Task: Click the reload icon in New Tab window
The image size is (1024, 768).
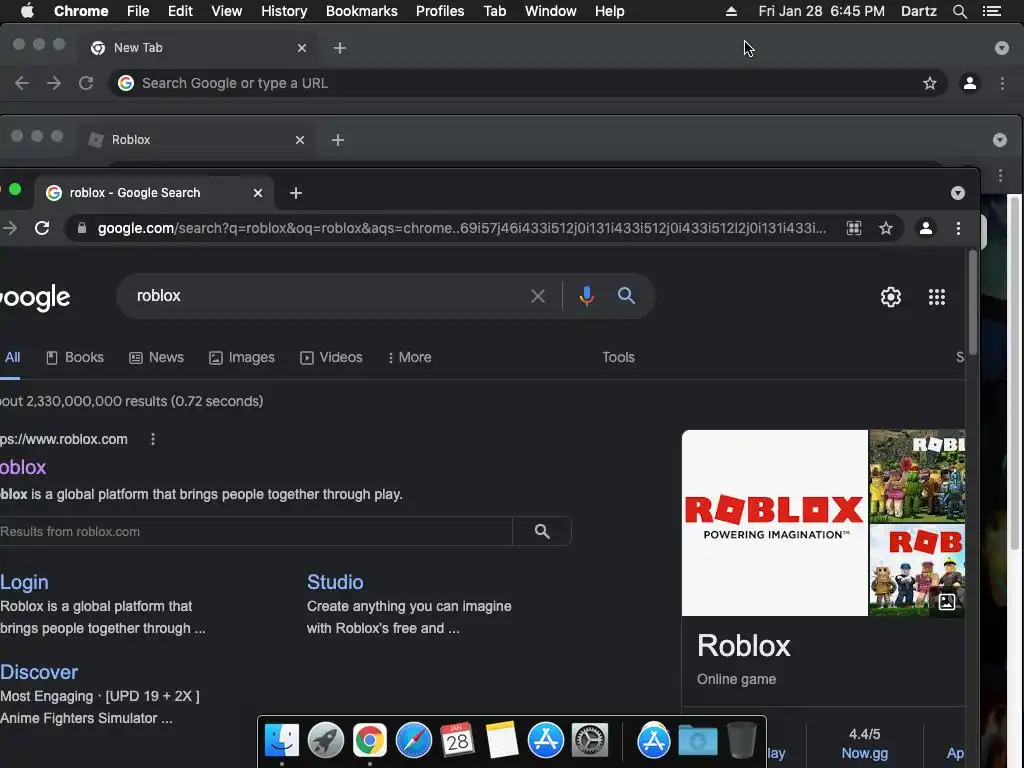Action: click(x=86, y=83)
